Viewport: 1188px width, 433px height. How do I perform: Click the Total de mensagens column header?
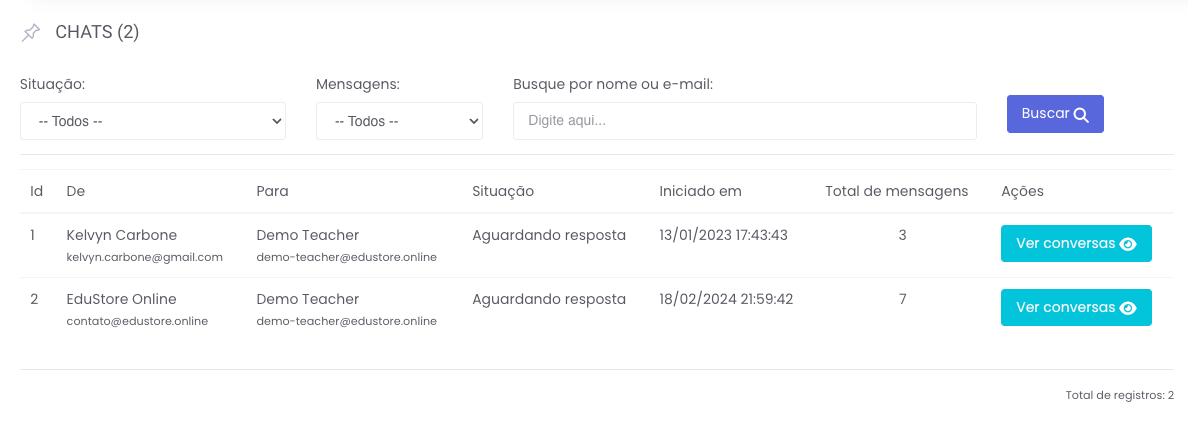pyautogui.click(x=896, y=191)
